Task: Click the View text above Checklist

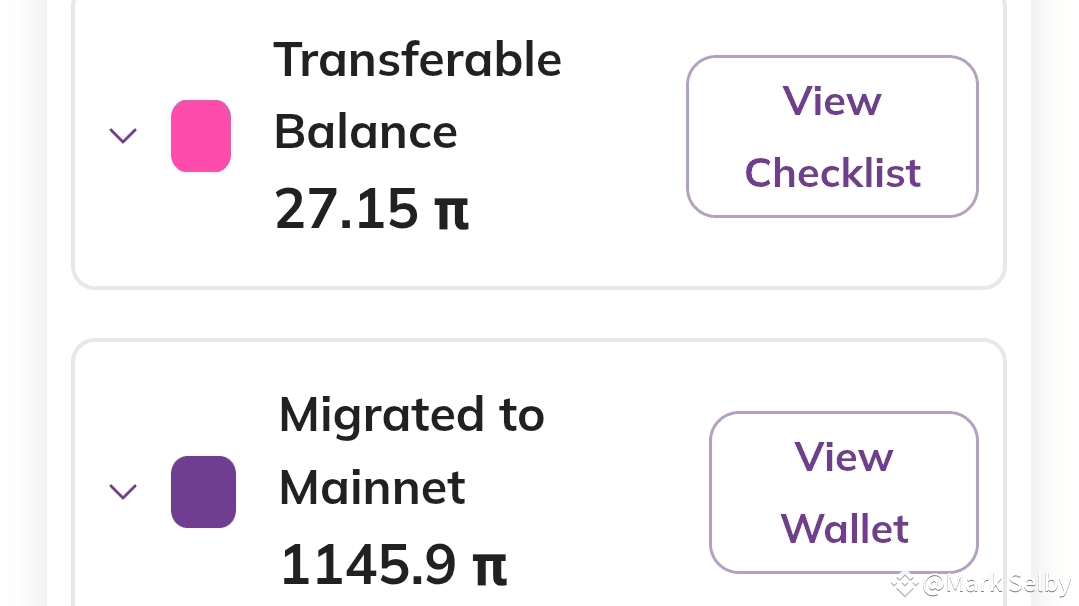Action: [x=832, y=101]
